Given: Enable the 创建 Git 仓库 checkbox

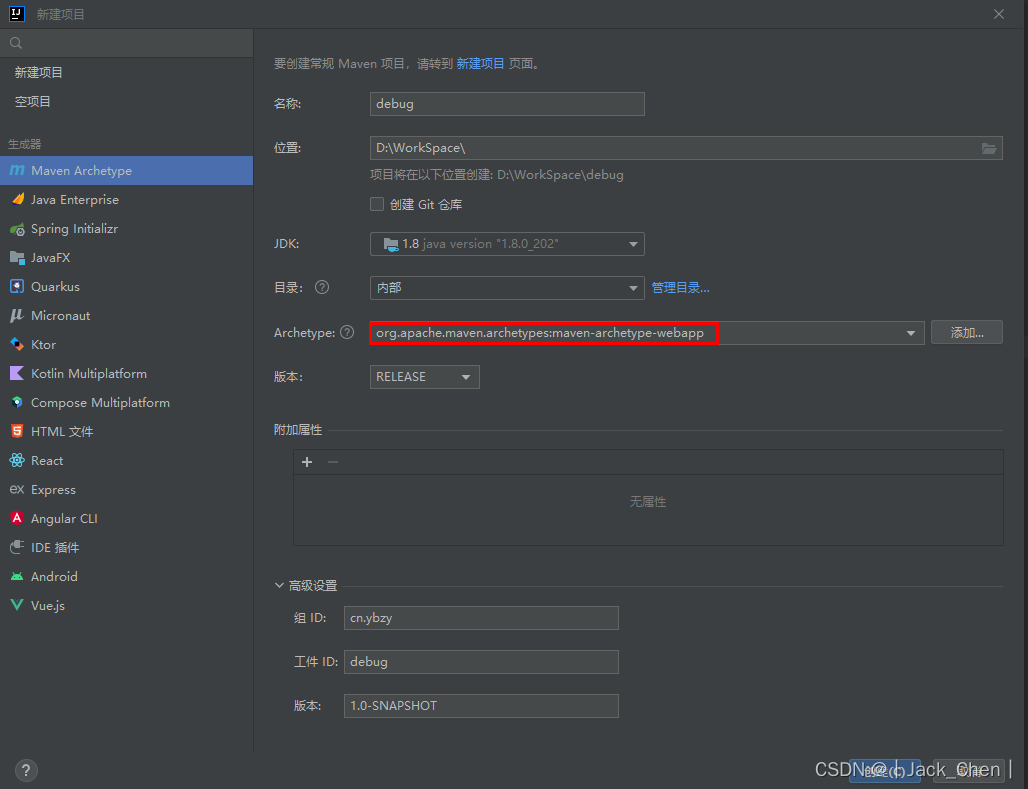Looking at the screenshot, I should click(x=377, y=204).
